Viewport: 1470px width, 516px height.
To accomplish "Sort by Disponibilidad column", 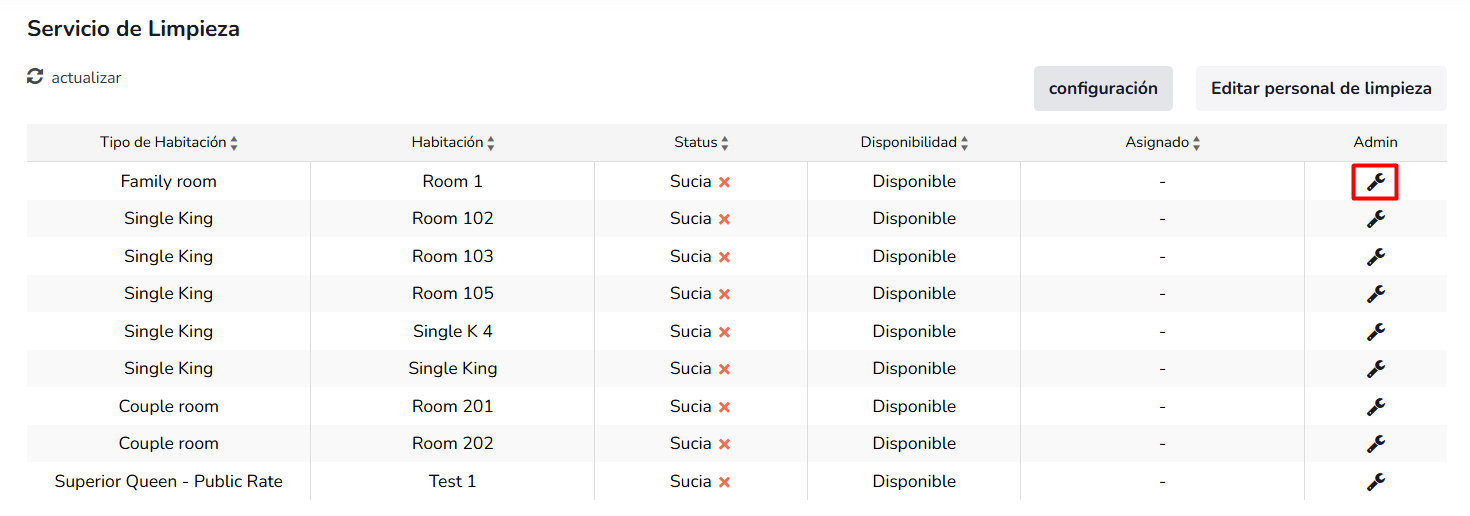I will pos(914,142).
